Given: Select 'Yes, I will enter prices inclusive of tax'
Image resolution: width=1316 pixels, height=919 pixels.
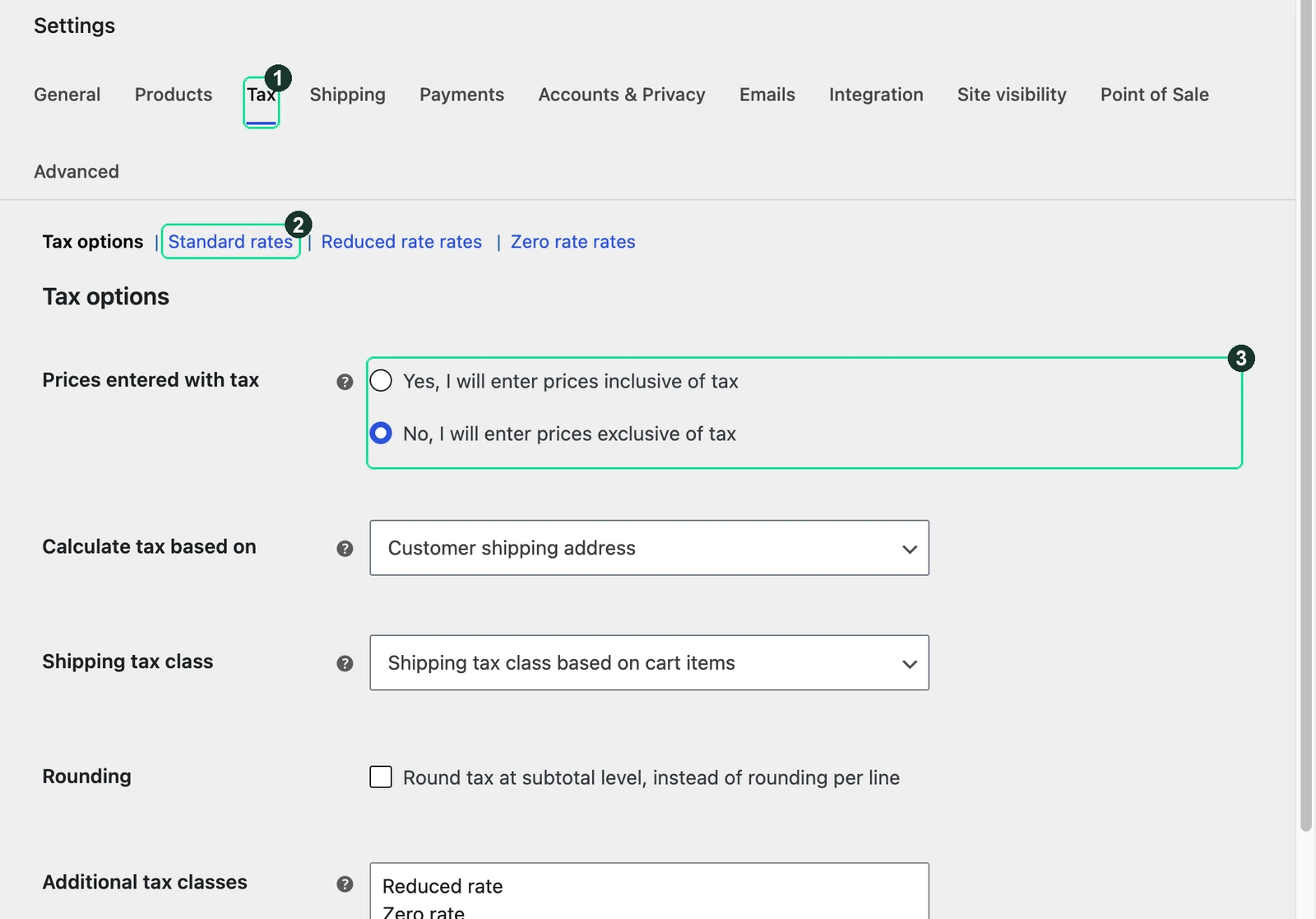Looking at the screenshot, I should 381,381.
